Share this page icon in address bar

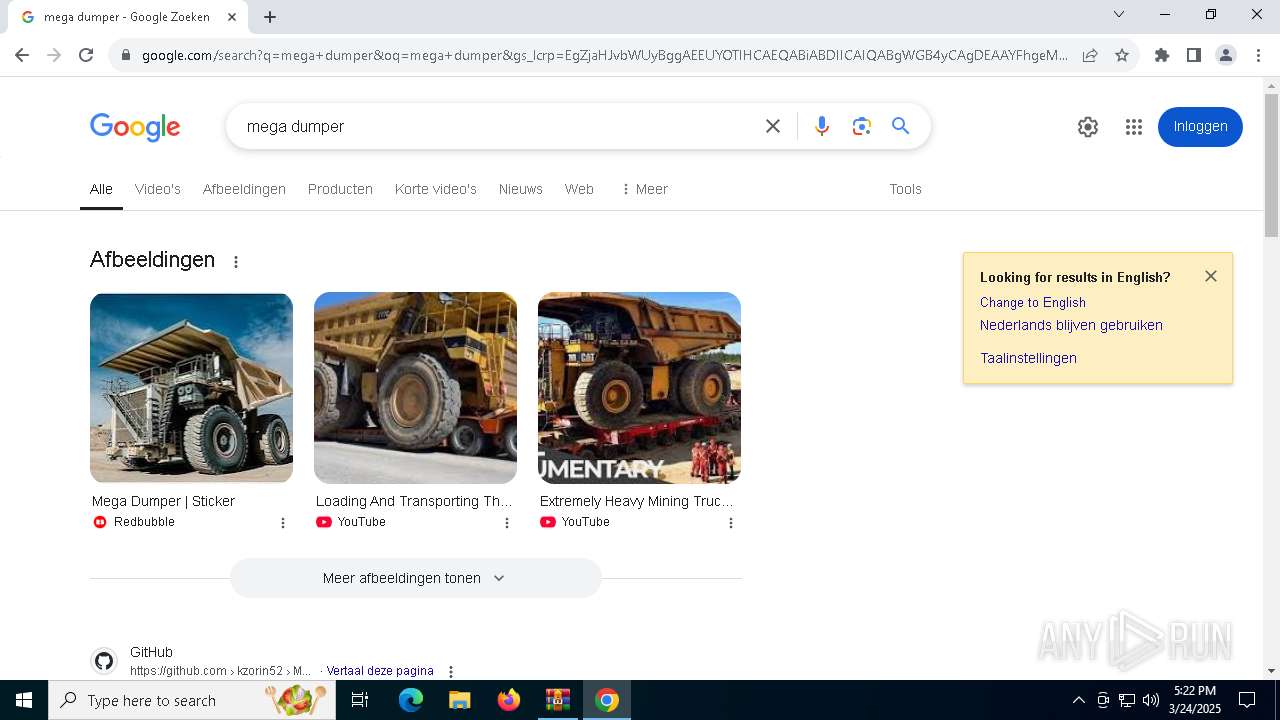click(x=1090, y=55)
